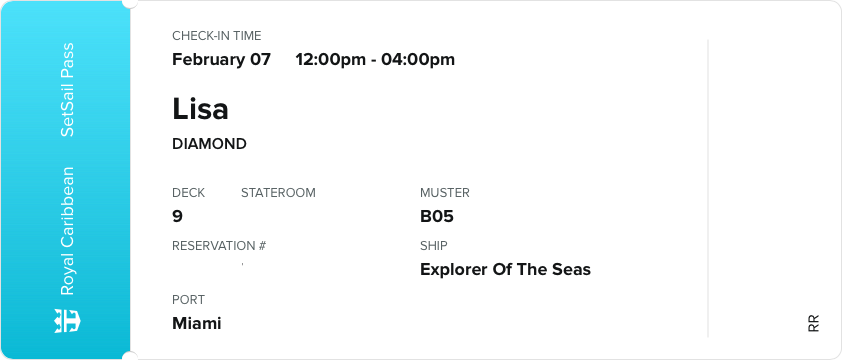Click the RR code on the stub
This screenshot has height=360, width=842.
(x=814, y=323)
